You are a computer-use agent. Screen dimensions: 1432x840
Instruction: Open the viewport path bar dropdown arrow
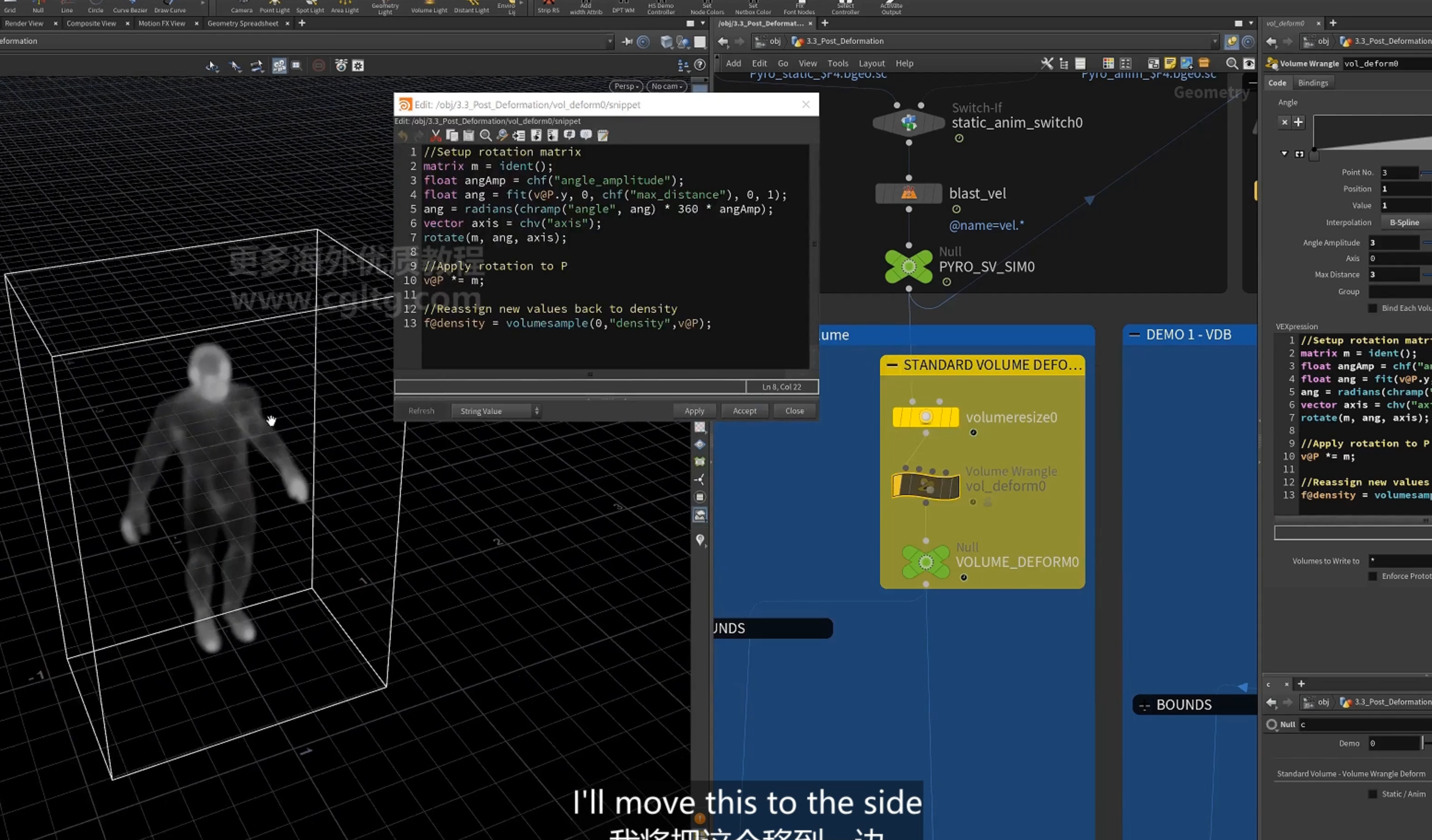[610, 41]
